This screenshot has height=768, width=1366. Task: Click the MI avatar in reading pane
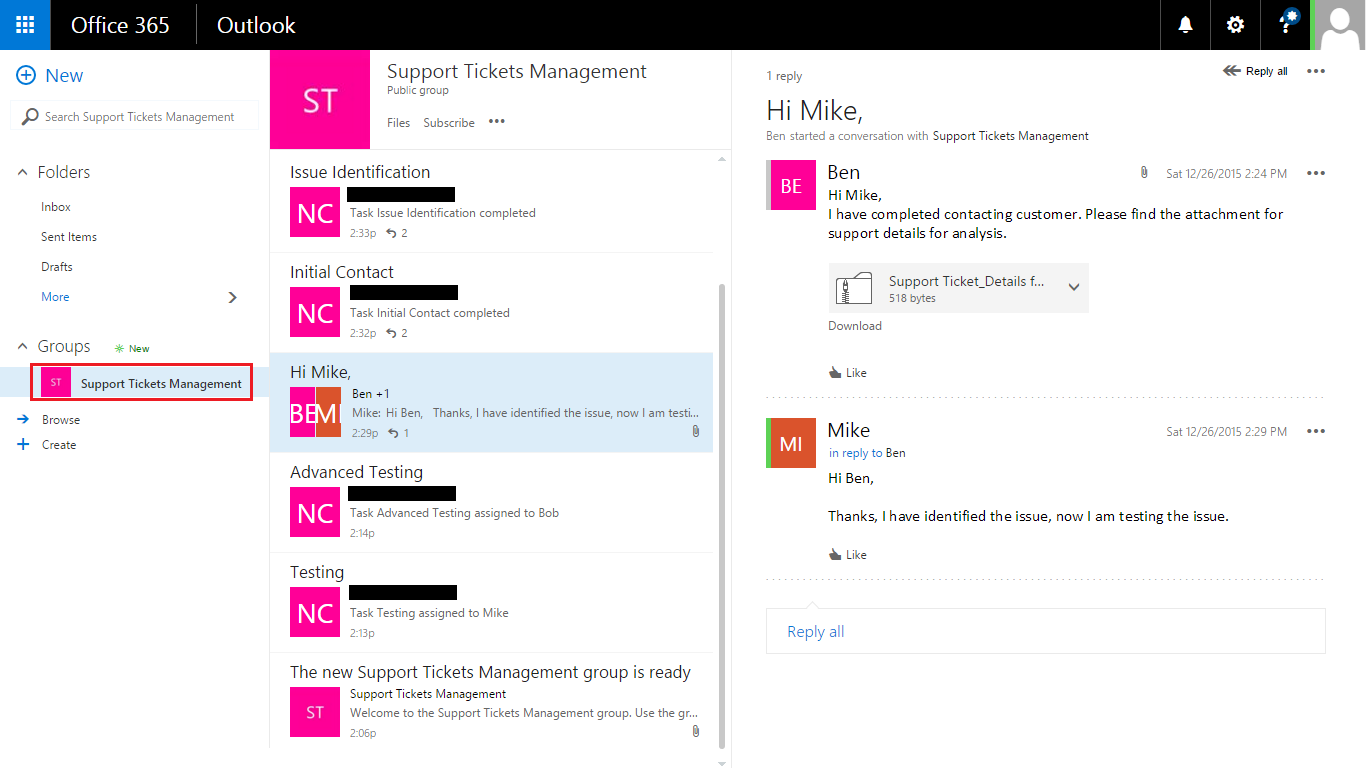pos(791,443)
